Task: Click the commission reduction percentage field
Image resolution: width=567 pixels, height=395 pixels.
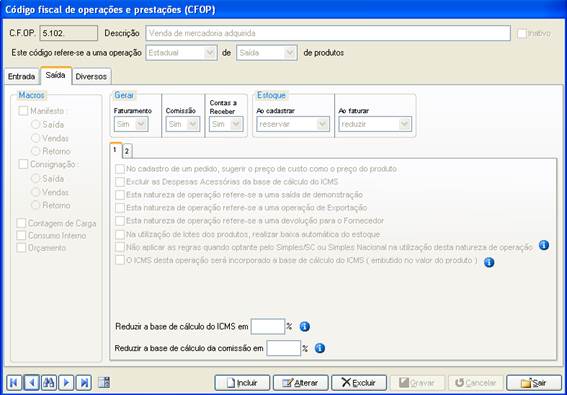Action: click(x=284, y=348)
